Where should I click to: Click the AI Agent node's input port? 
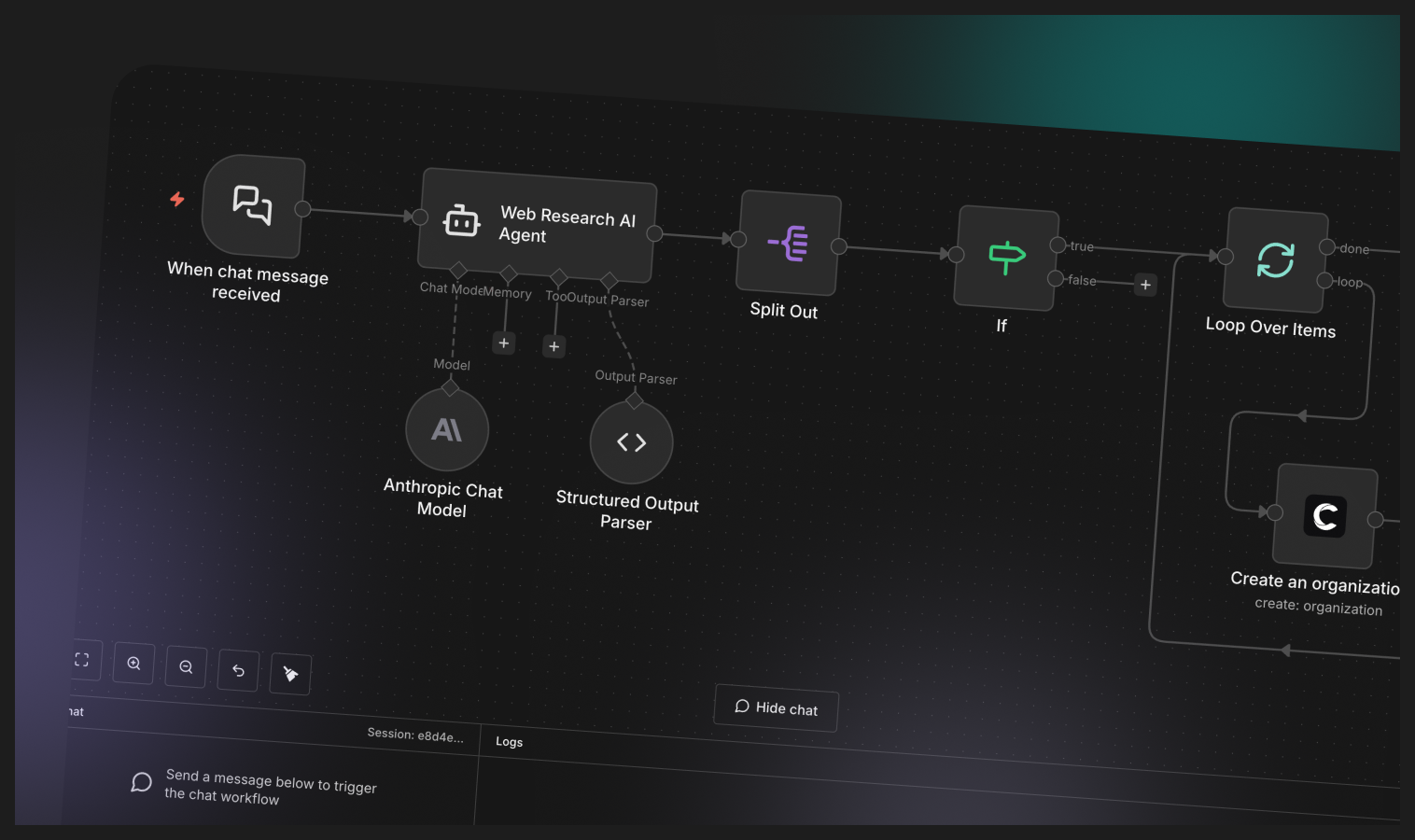pyautogui.click(x=421, y=217)
